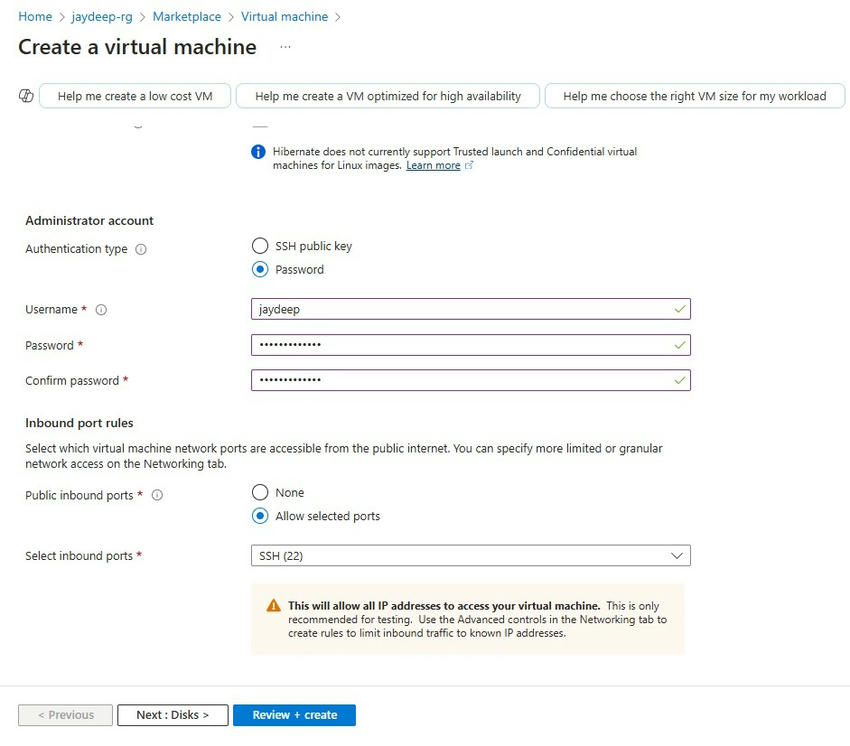Screen dimensions: 850x746
Task: Select the Allow selected ports option
Action: pos(259,516)
